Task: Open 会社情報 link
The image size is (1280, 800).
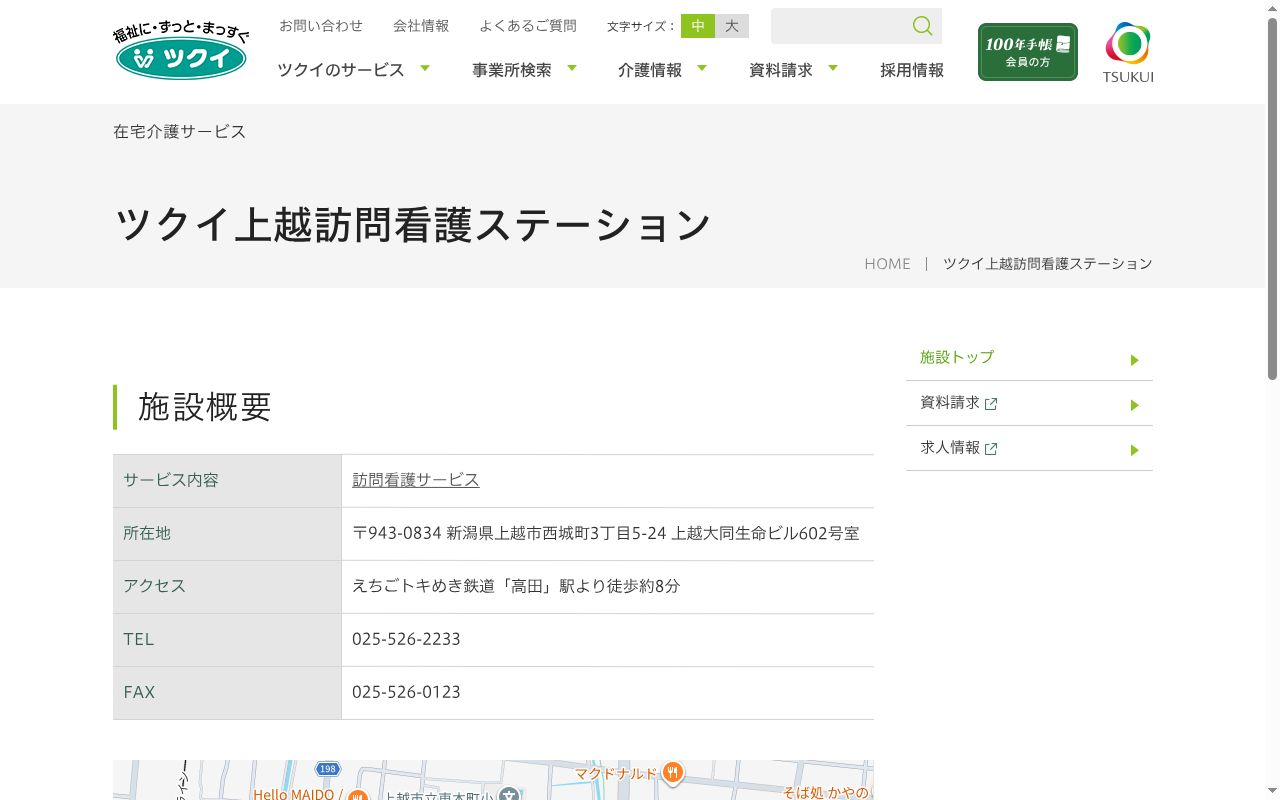Action: (x=421, y=26)
